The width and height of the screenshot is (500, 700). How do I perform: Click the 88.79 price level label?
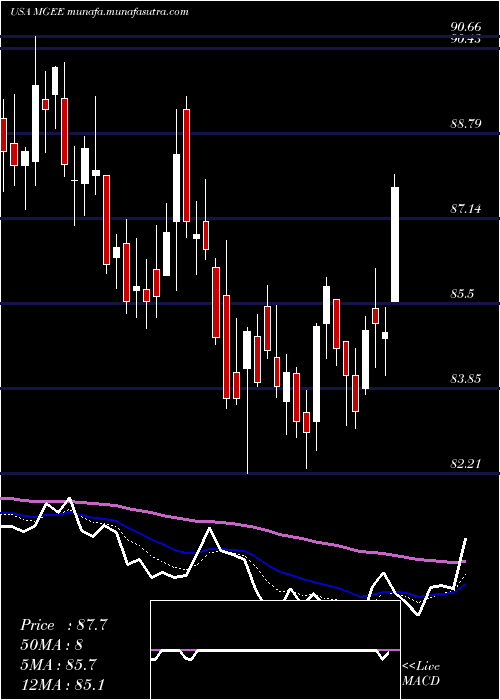pyautogui.click(x=466, y=124)
